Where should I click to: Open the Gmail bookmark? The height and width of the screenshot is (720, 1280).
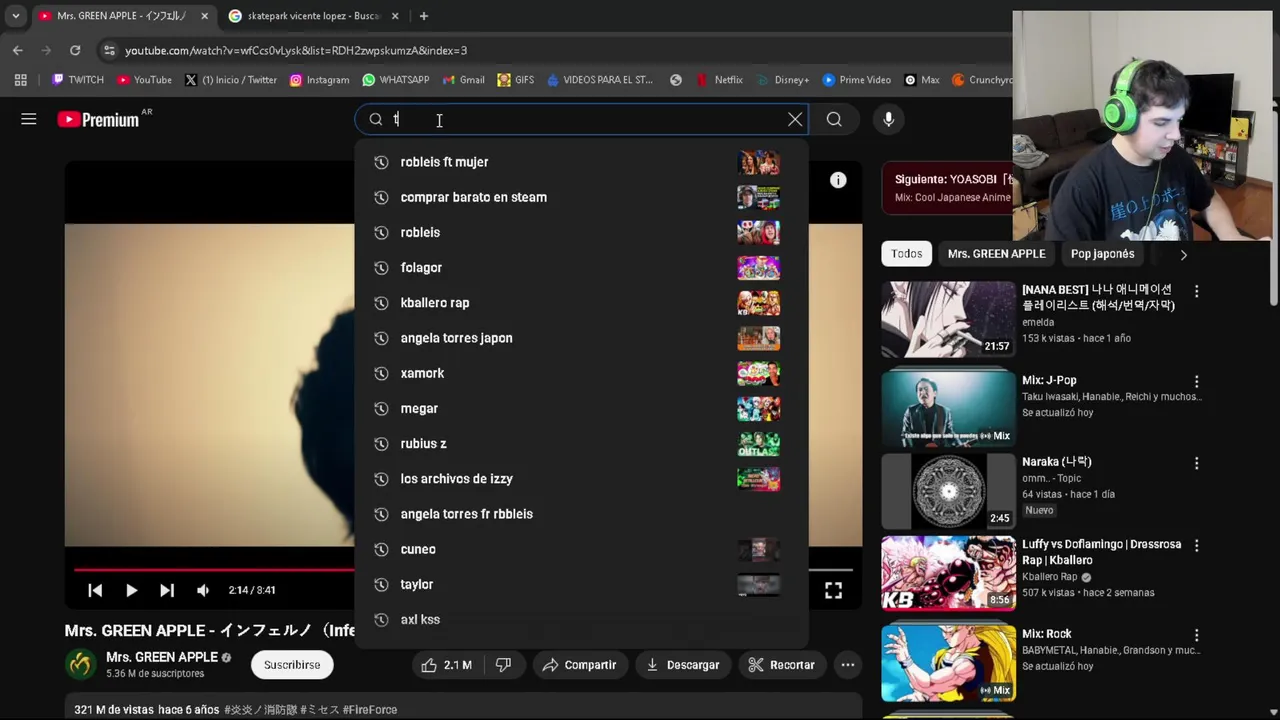(x=465, y=80)
